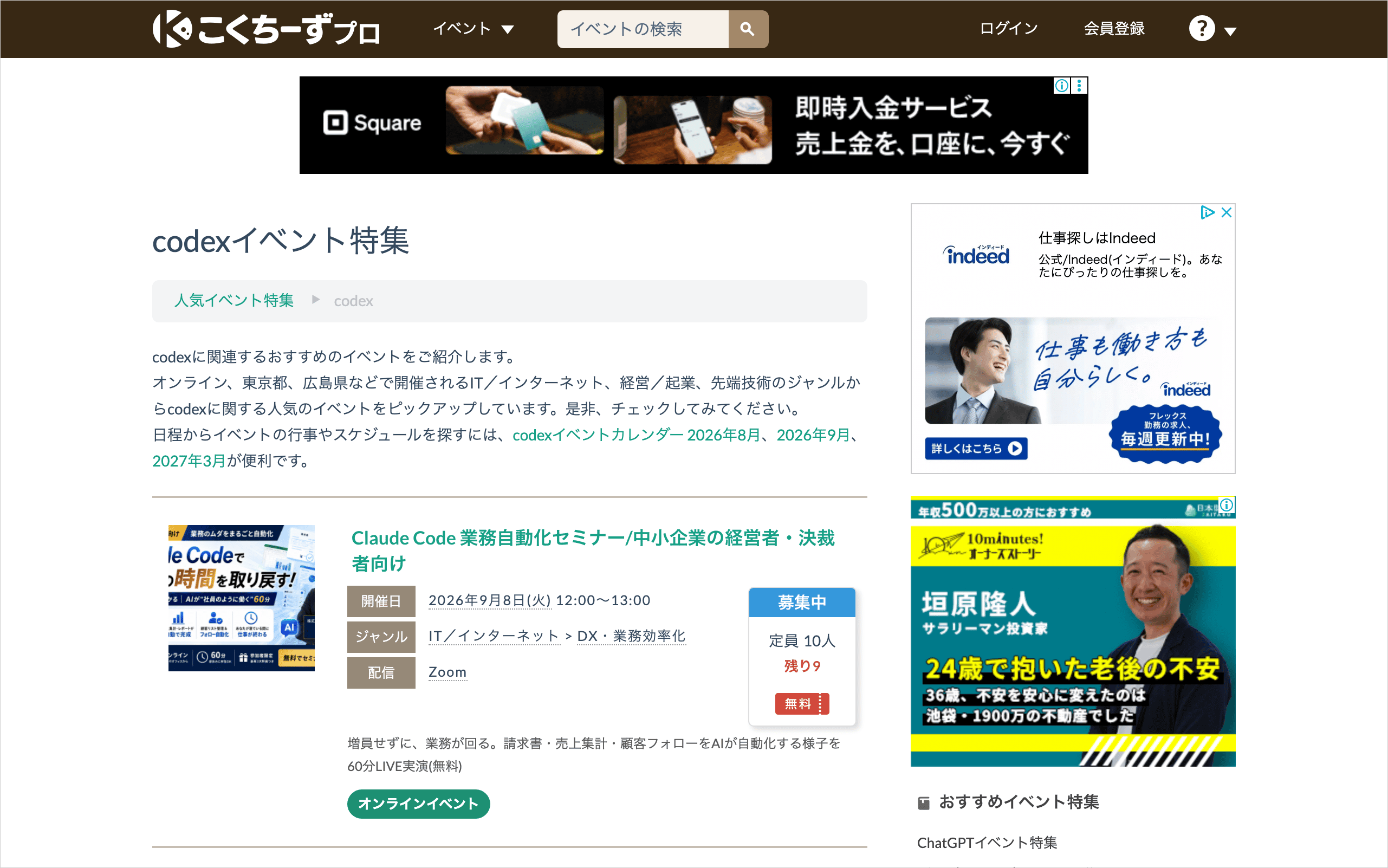Click the help question mark icon
The image size is (1388, 868).
pos(1202,29)
